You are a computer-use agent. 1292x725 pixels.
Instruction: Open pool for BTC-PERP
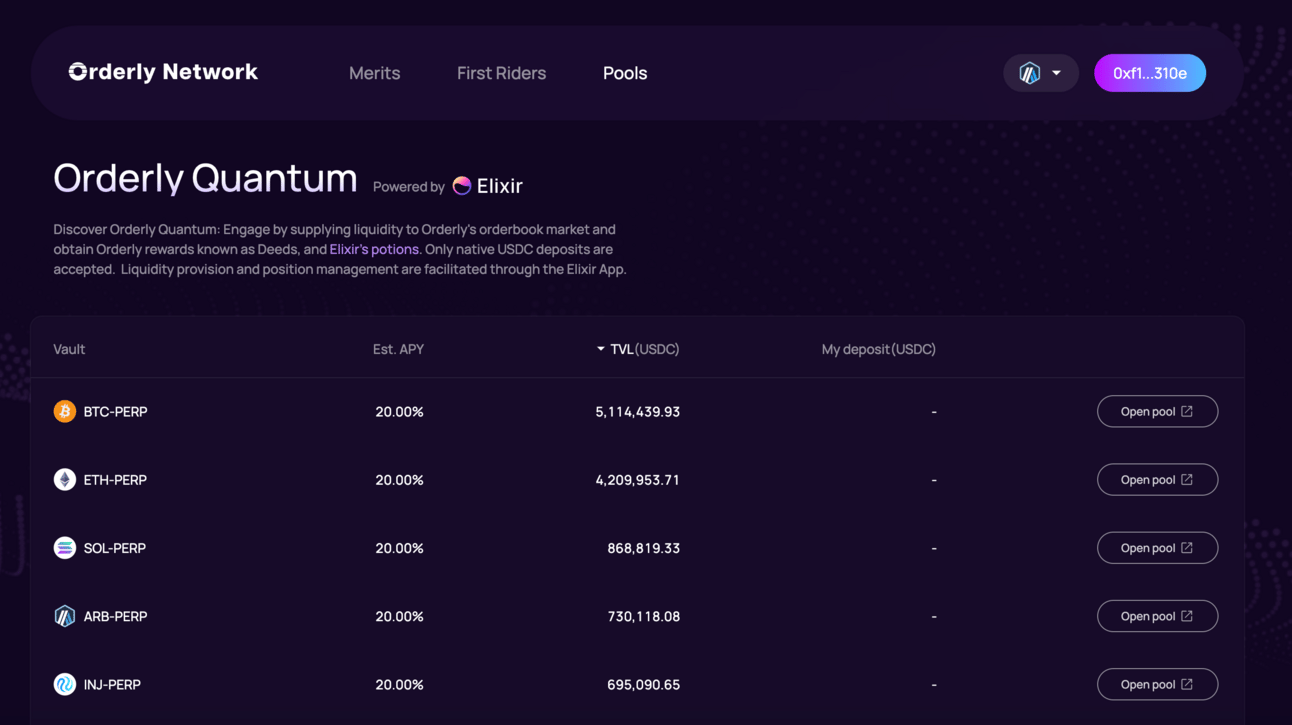[x=1157, y=412]
